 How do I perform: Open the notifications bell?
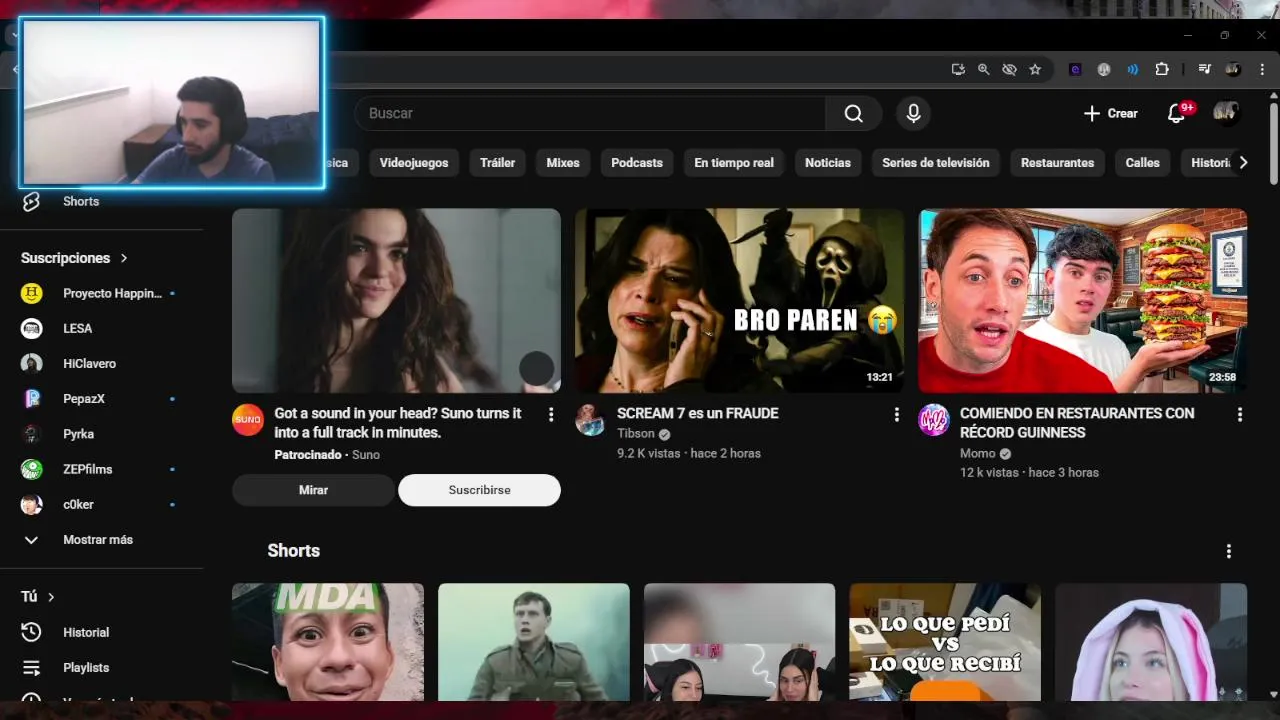(1177, 113)
